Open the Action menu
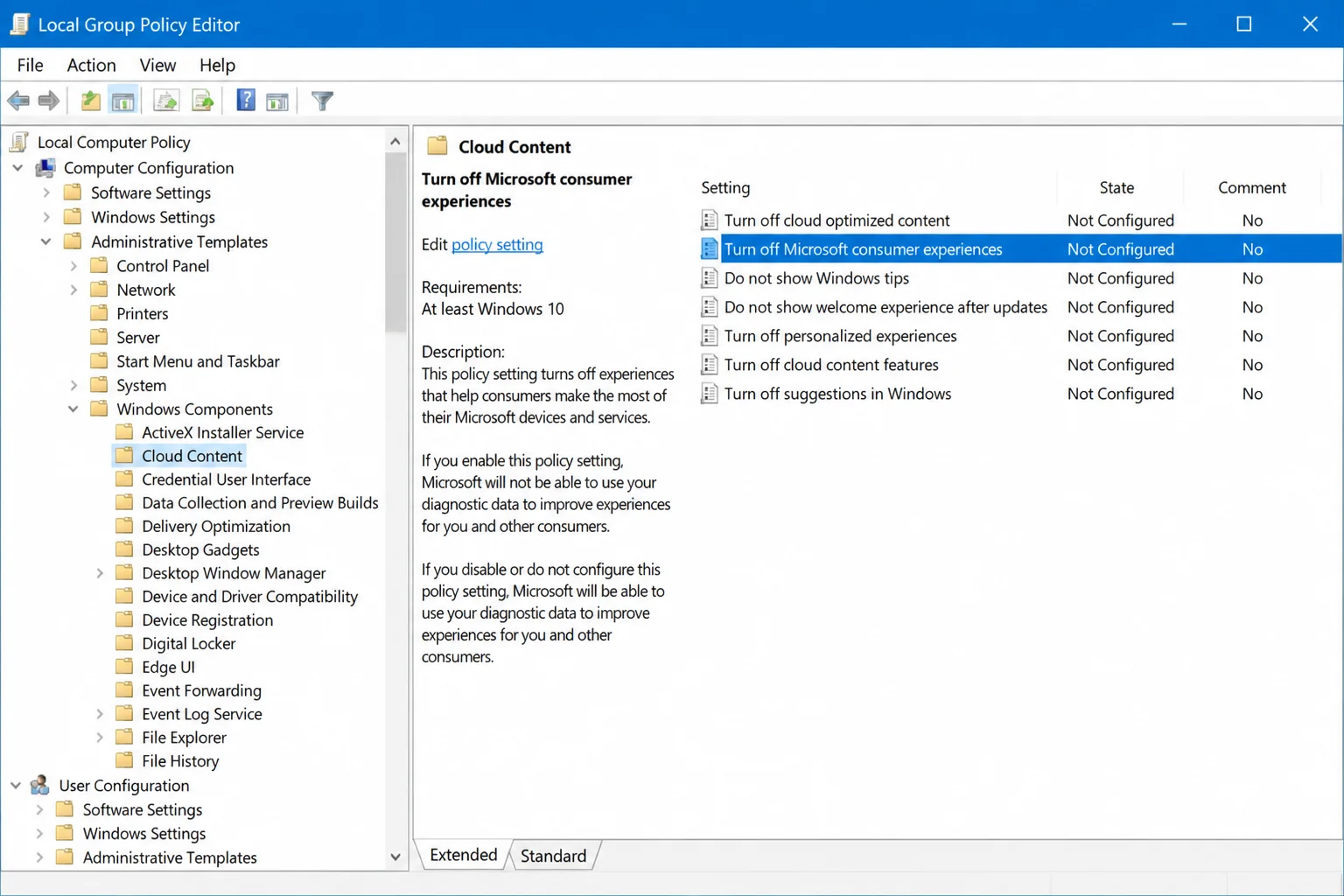 click(91, 65)
